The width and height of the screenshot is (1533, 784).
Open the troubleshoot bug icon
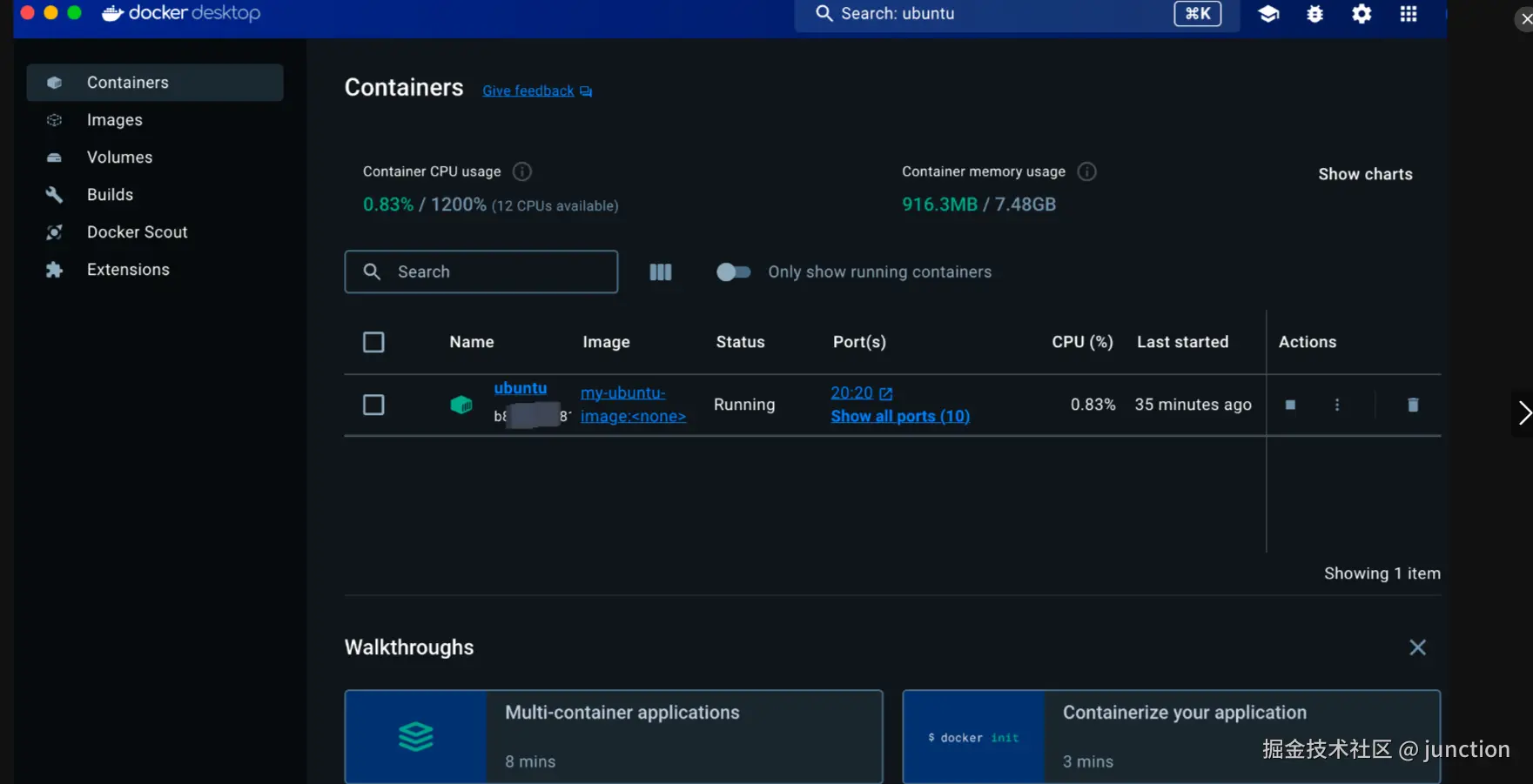tap(1314, 14)
